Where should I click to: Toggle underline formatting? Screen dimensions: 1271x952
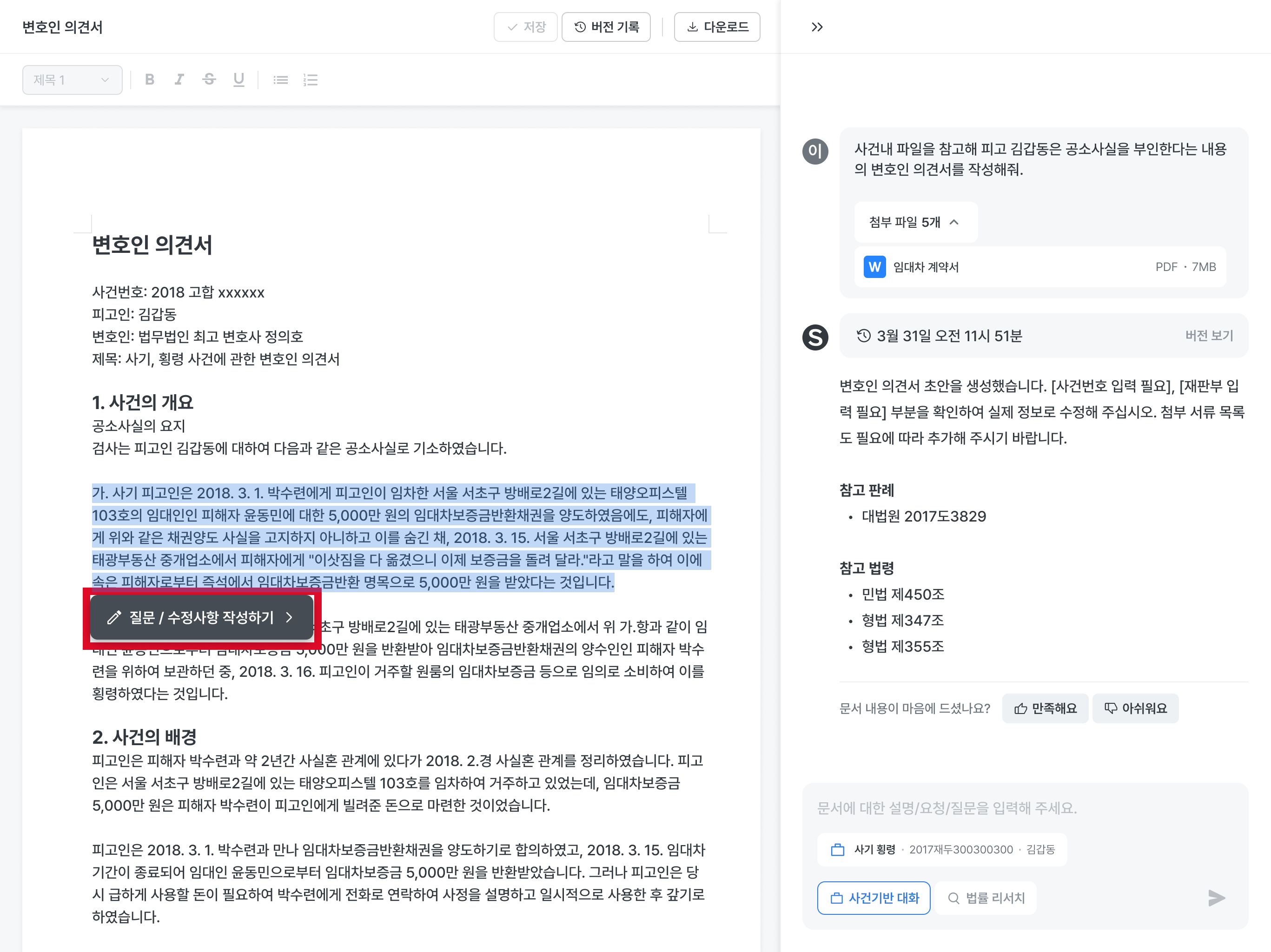(238, 80)
